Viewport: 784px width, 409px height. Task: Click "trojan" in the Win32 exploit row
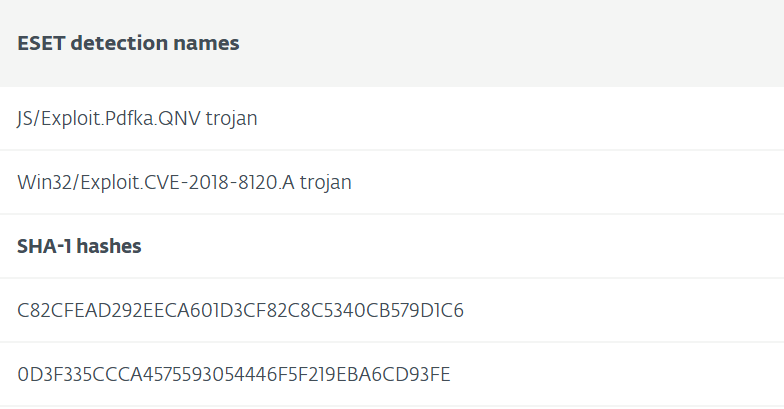325,183
